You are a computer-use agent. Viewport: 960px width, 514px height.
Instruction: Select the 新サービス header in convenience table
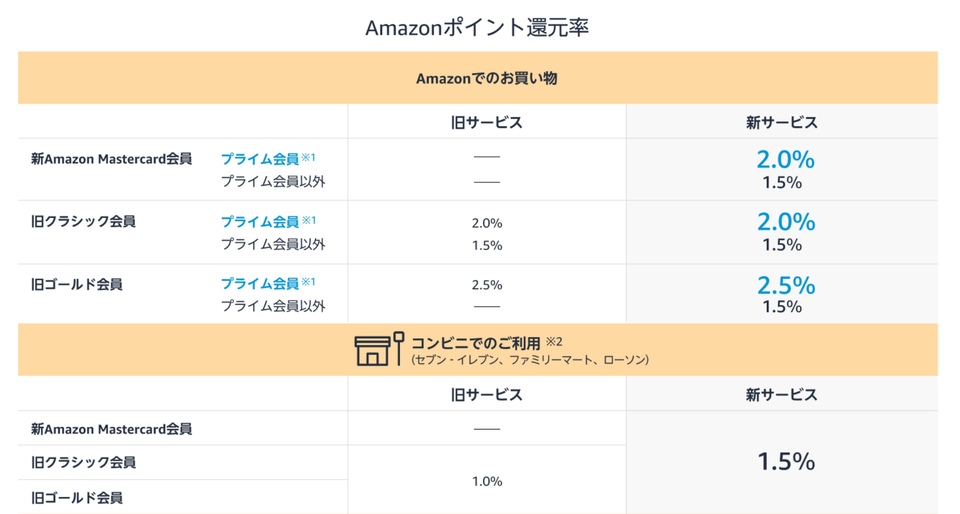[x=782, y=395]
